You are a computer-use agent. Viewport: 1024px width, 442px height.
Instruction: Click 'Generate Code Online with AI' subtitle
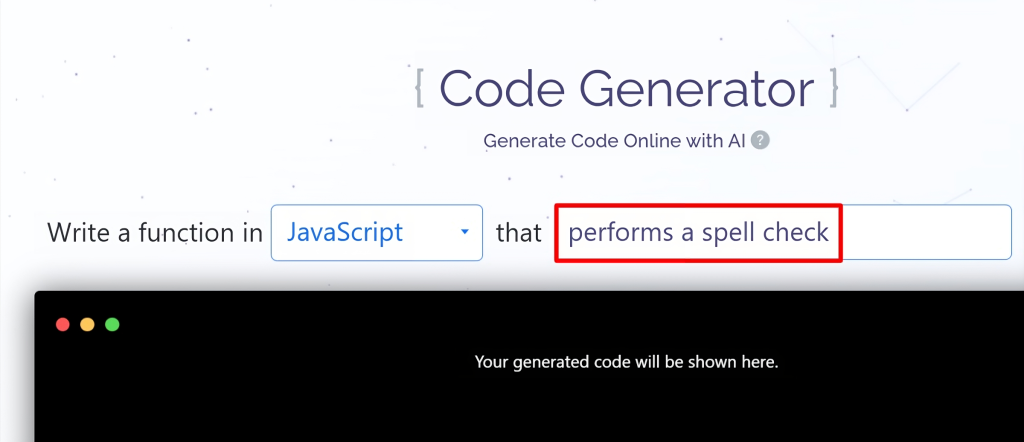(x=615, y=140)
